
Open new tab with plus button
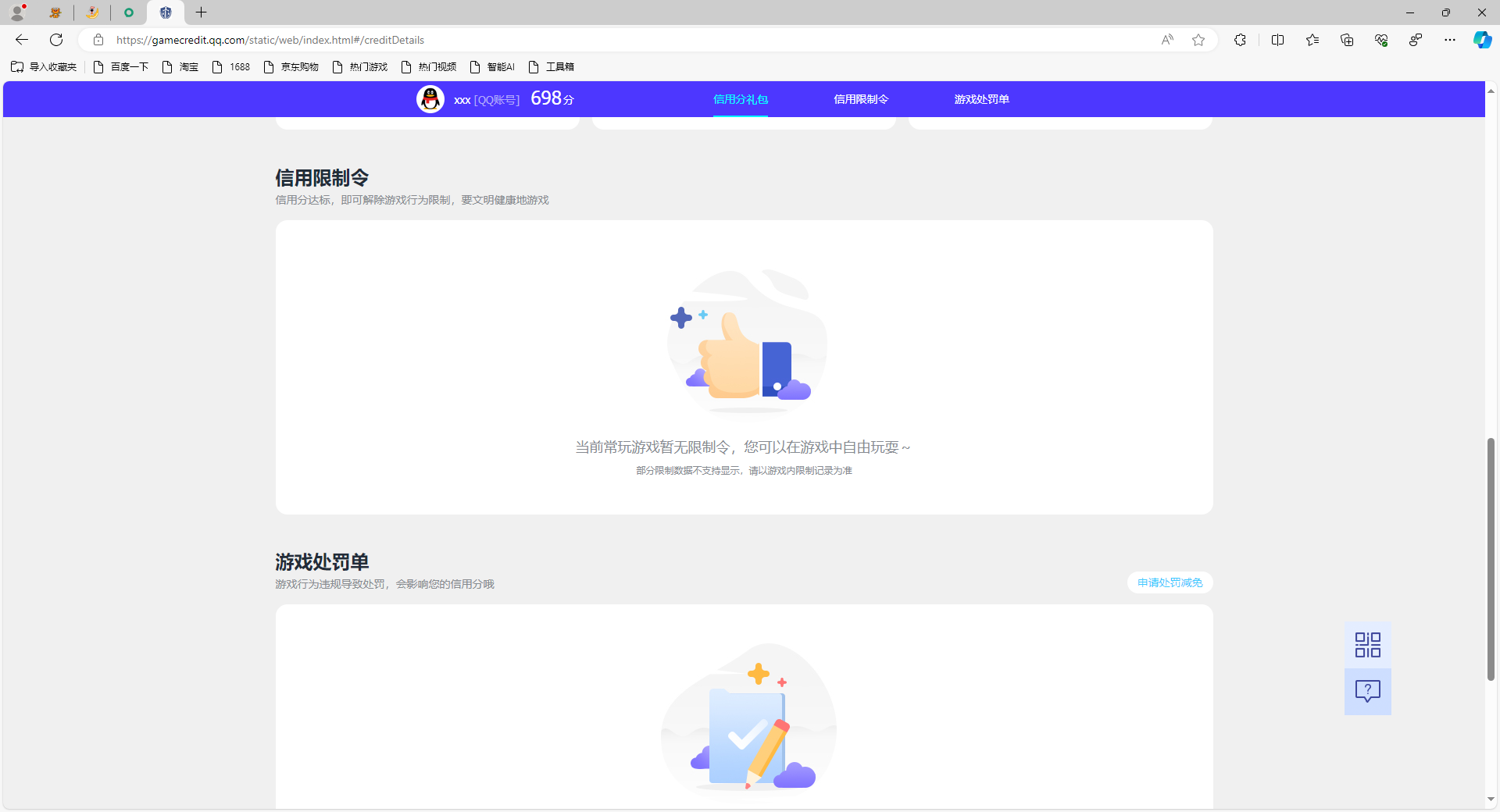[201, 12]
